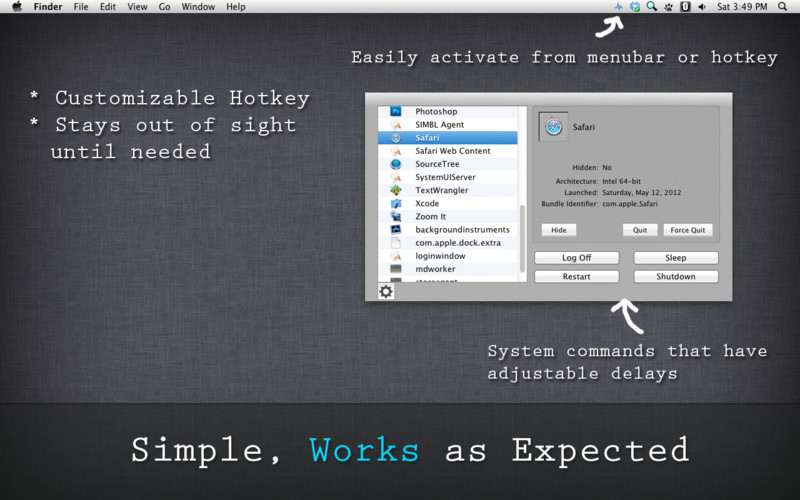Open the File menu
Viewport: 800px width, 500px height.
point(81,7)
